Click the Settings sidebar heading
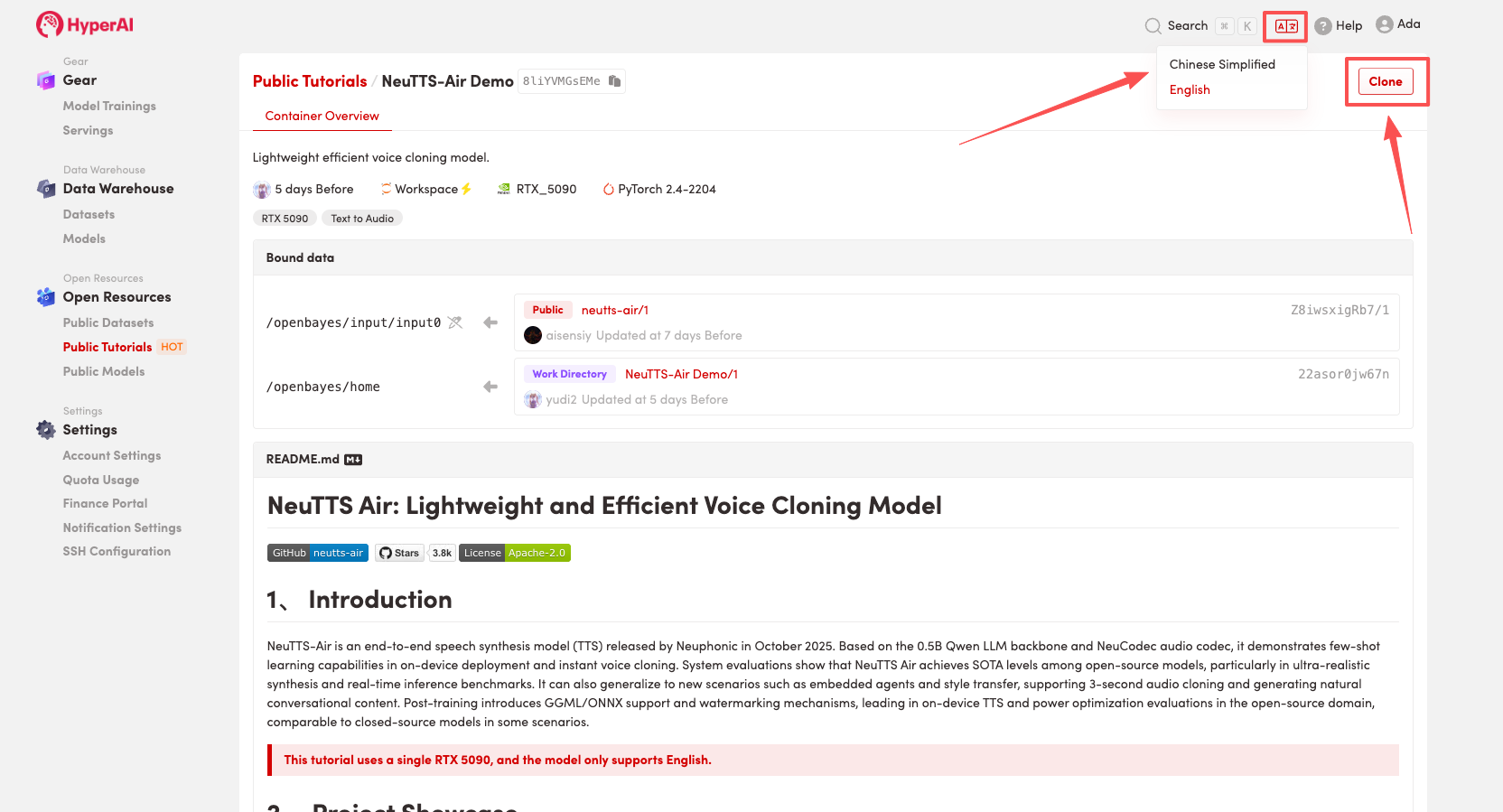The image size is (1503, 812). pos(89,430)
